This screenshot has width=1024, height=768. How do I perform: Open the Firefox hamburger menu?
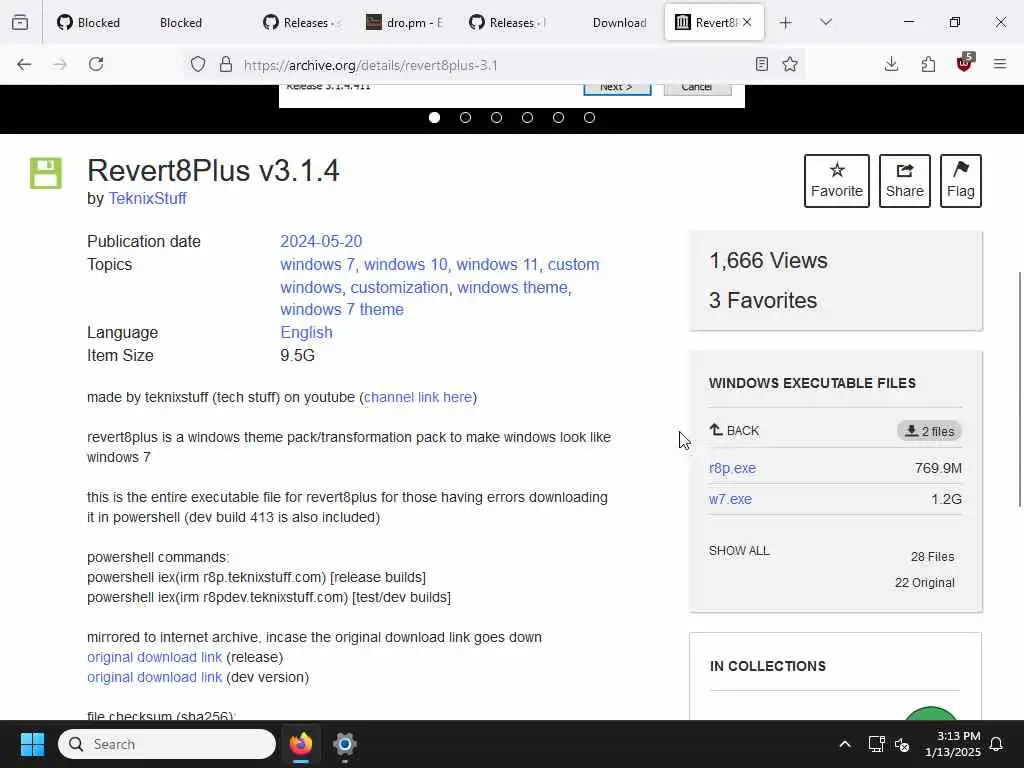tap(1000, 64)
